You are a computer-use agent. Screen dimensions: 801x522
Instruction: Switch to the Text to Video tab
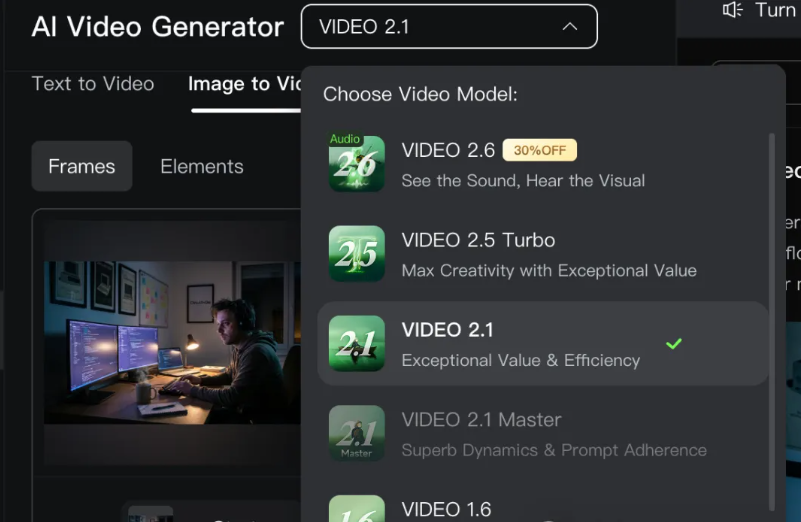(x=93, y=84)
